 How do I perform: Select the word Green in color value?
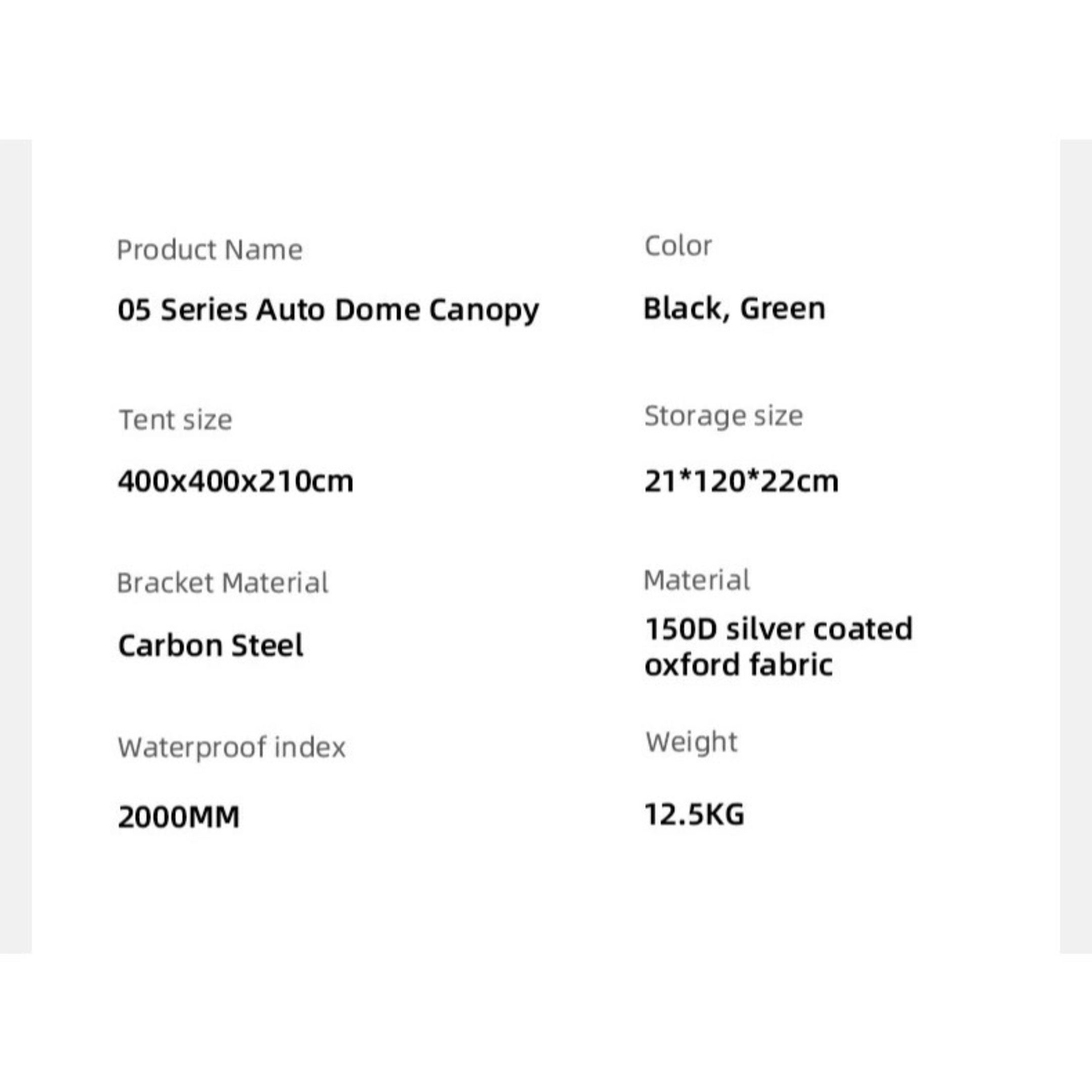[x=782, y=308]
